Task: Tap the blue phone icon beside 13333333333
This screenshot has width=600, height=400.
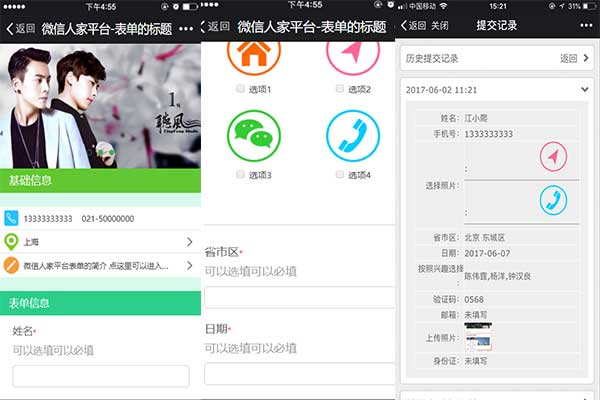Action: click(11, 219)
